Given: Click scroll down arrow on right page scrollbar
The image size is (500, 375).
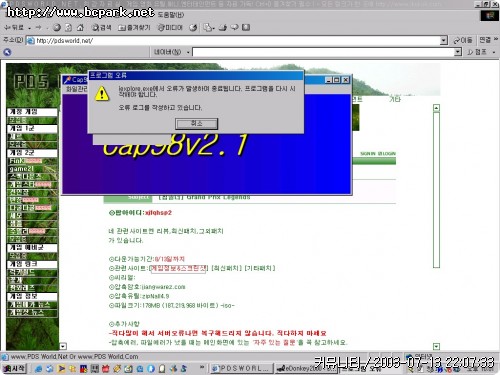Looking at the screenshot, I should point(436,346).
